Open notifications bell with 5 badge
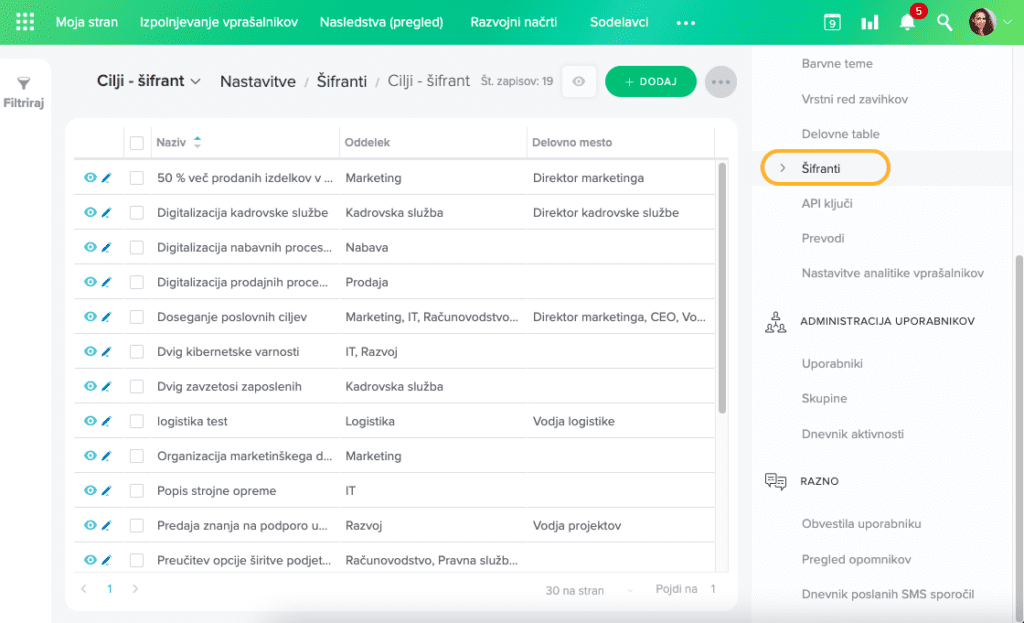 pyautogui.click(x=908, y=22)
